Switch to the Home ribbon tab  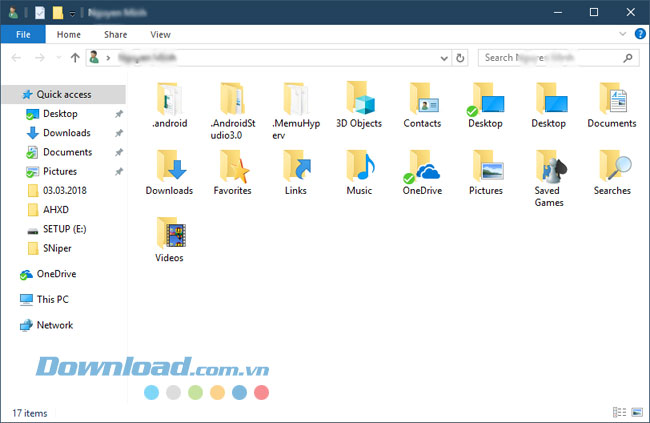(69, 34)
